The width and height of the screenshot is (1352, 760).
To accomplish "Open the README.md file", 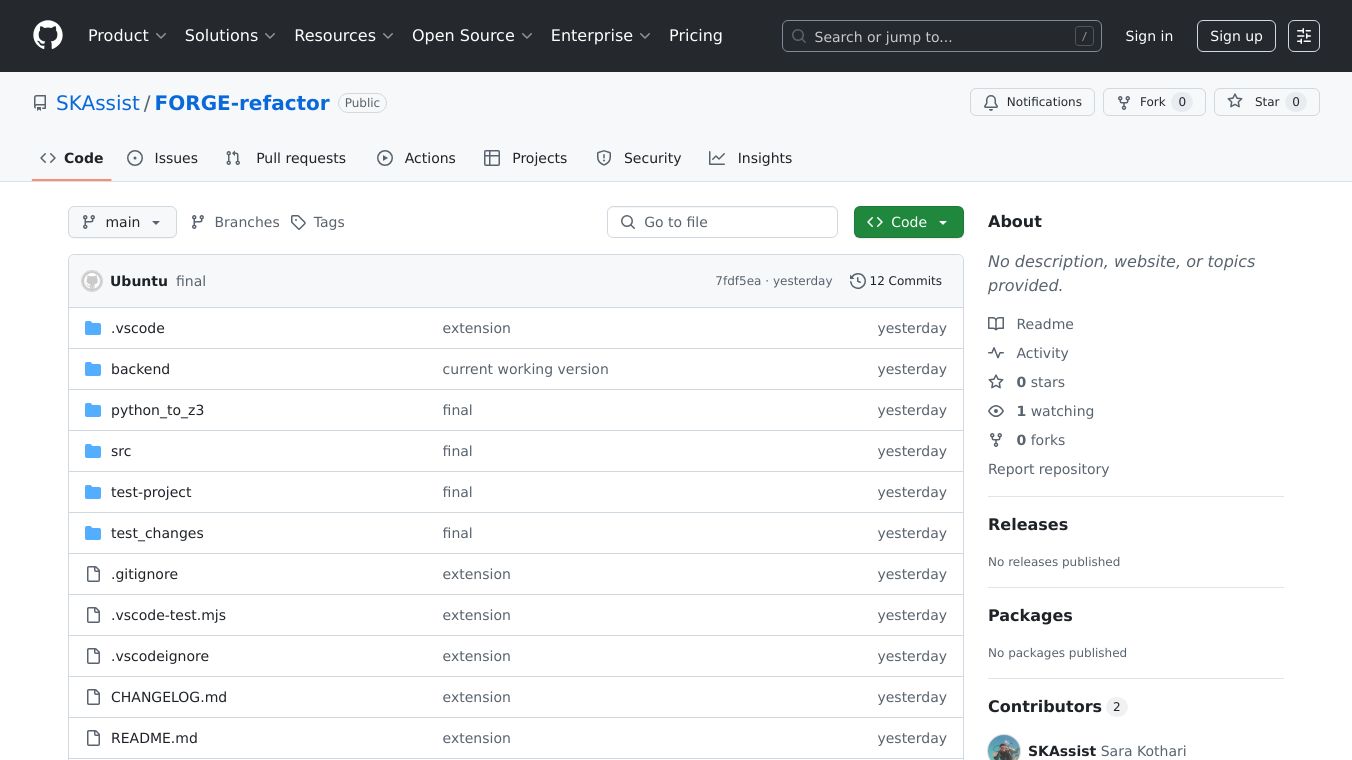I will (154, 738).
